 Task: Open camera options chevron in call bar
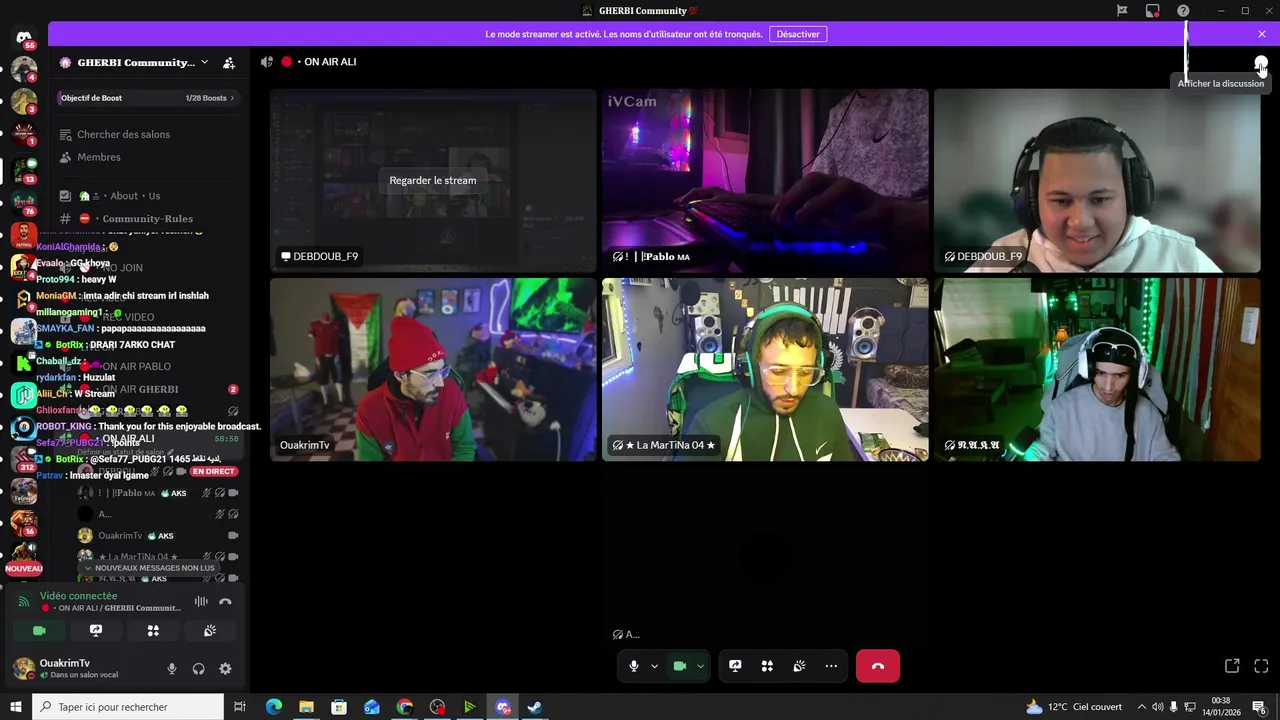point(700,666)
